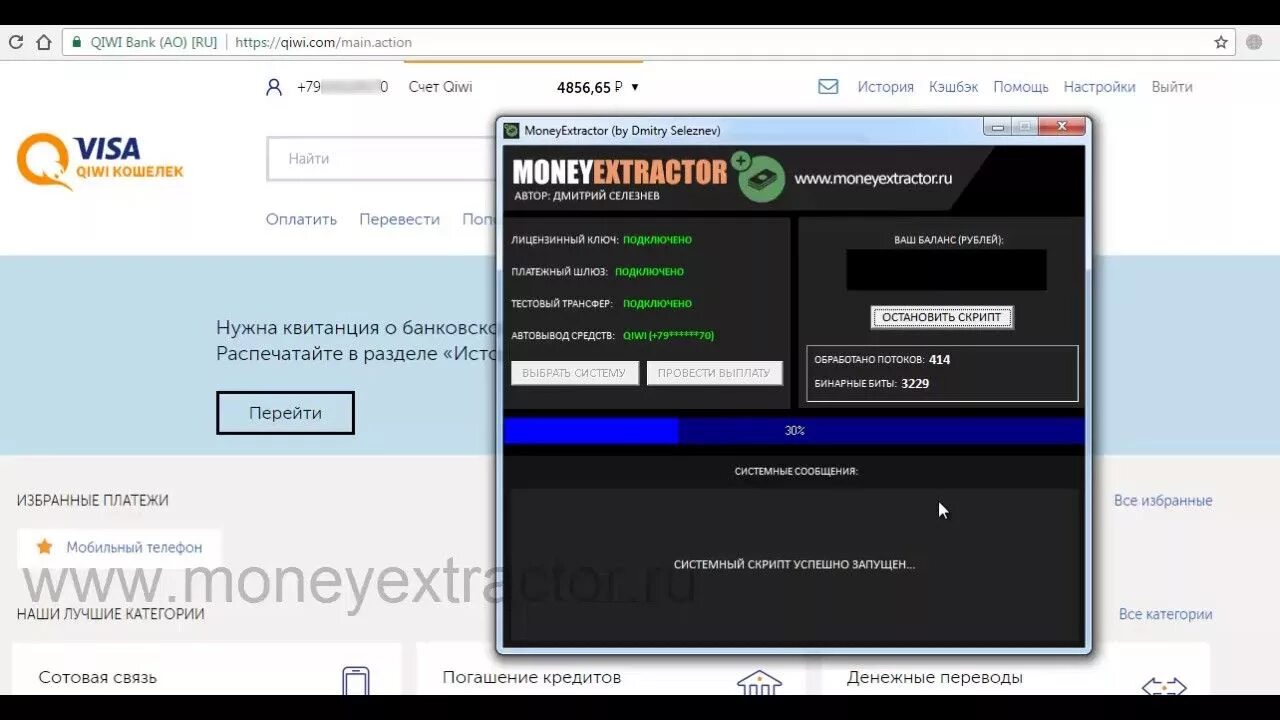Click the mobile phone icon in Сотовая связь
This screenshot has width=1280, height=720.
coord(356,681)
